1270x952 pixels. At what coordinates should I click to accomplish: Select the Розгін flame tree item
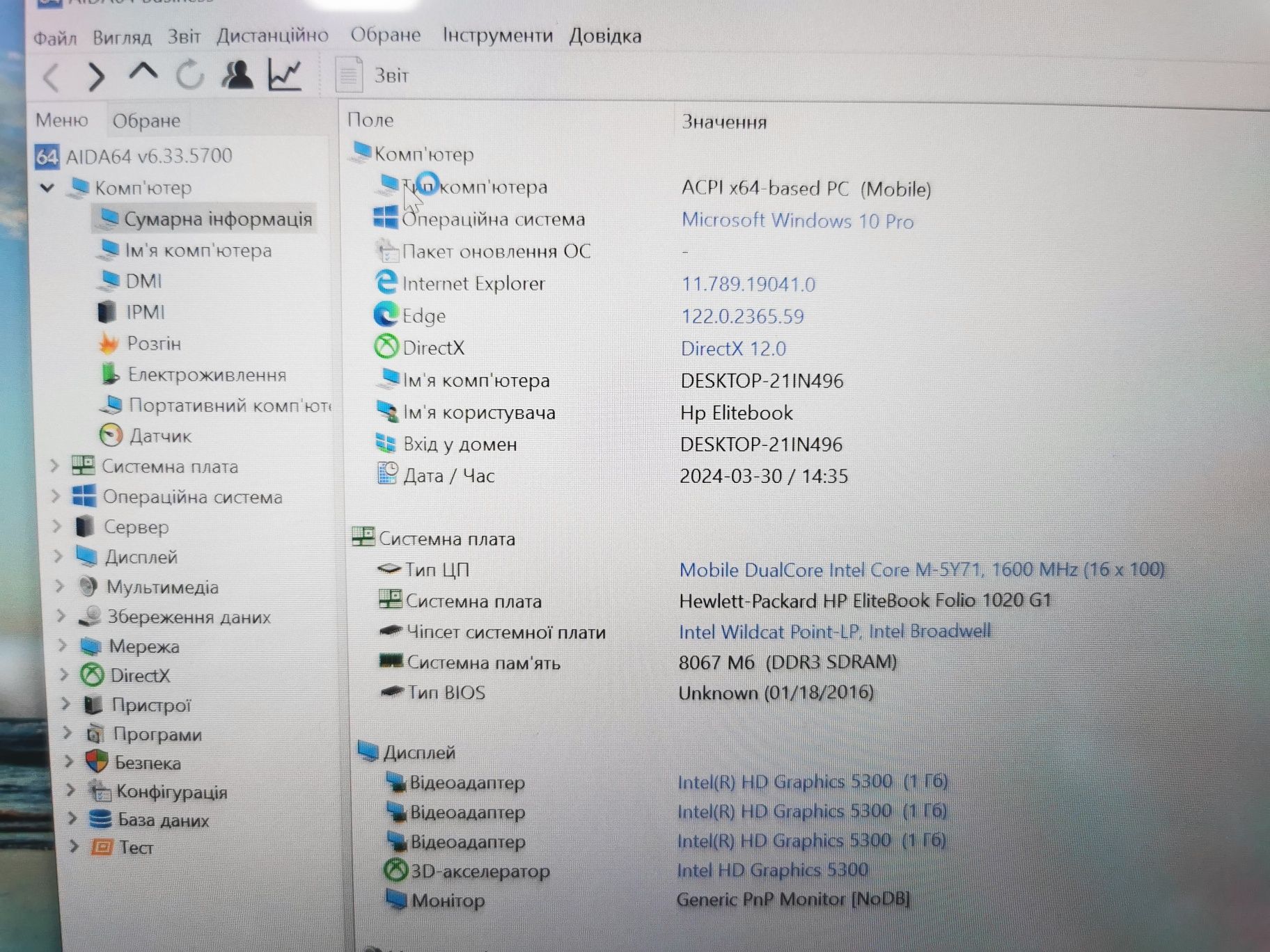tap(139, 343)
